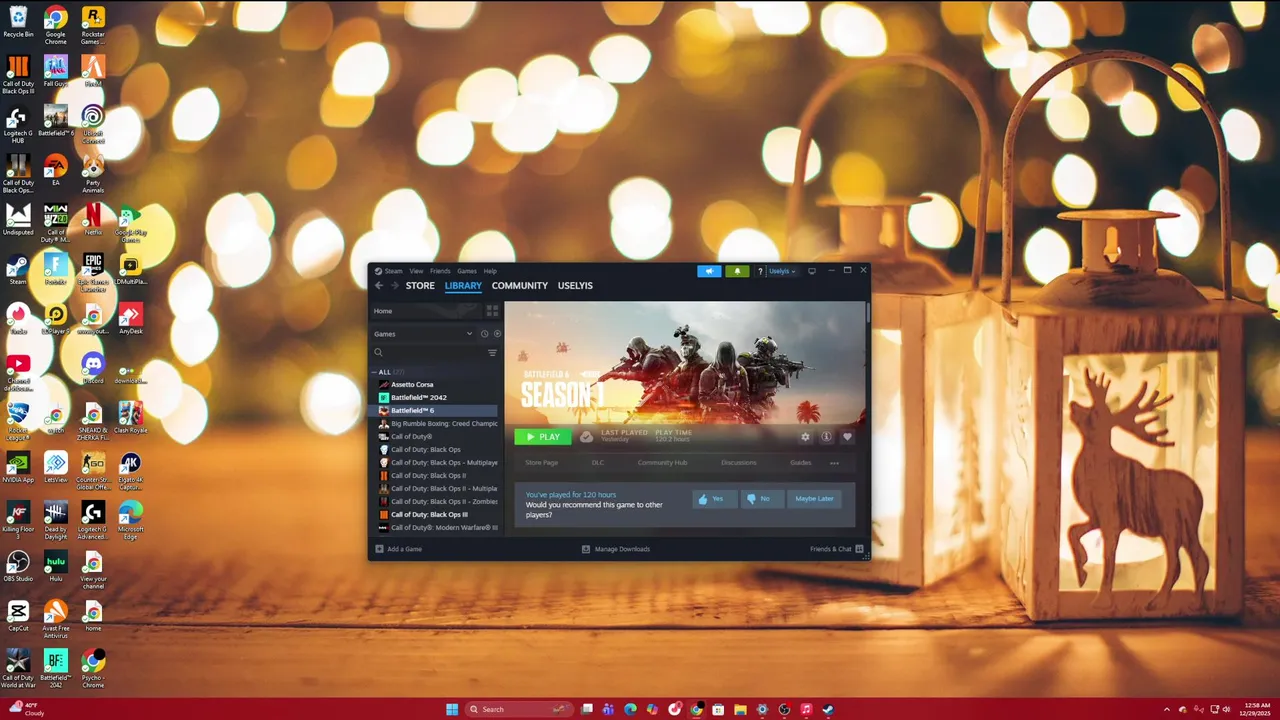Viewport: 1280px width, 720px height.
Task: Open the Rocket League desktop shortcut
Action: tap(18, 421)
